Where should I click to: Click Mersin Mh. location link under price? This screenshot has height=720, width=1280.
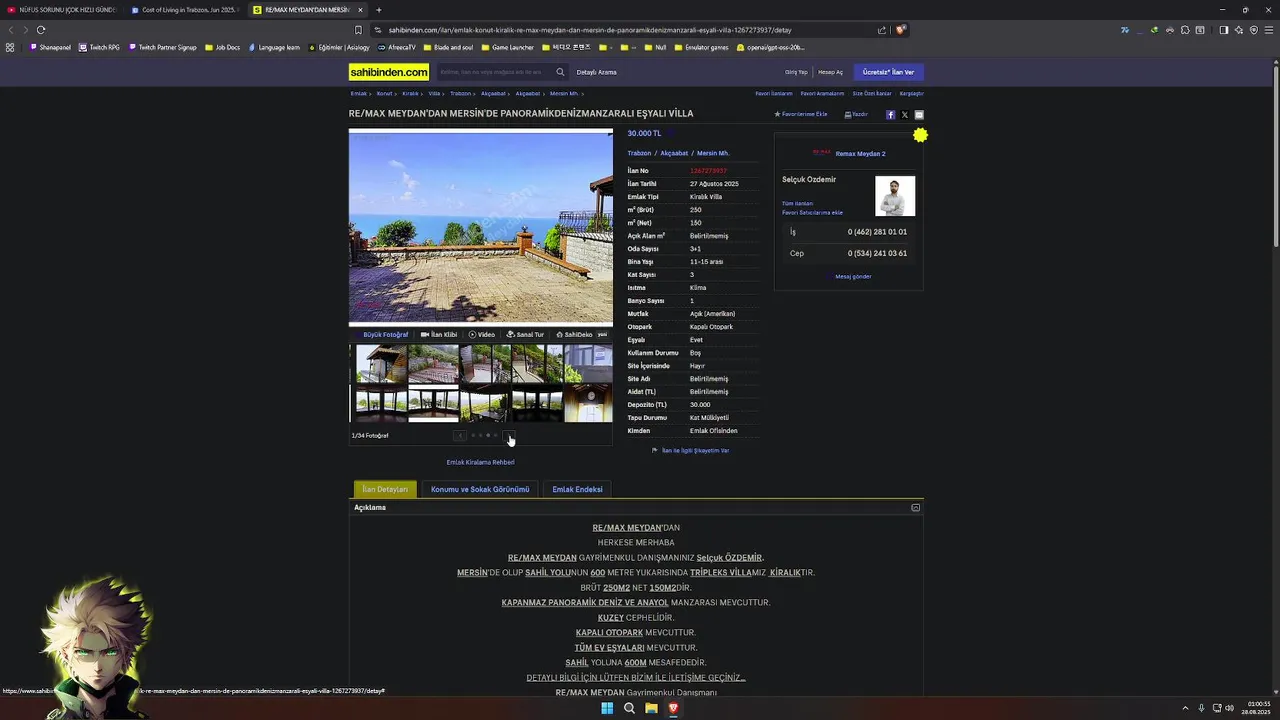click(x=713, y=153)
